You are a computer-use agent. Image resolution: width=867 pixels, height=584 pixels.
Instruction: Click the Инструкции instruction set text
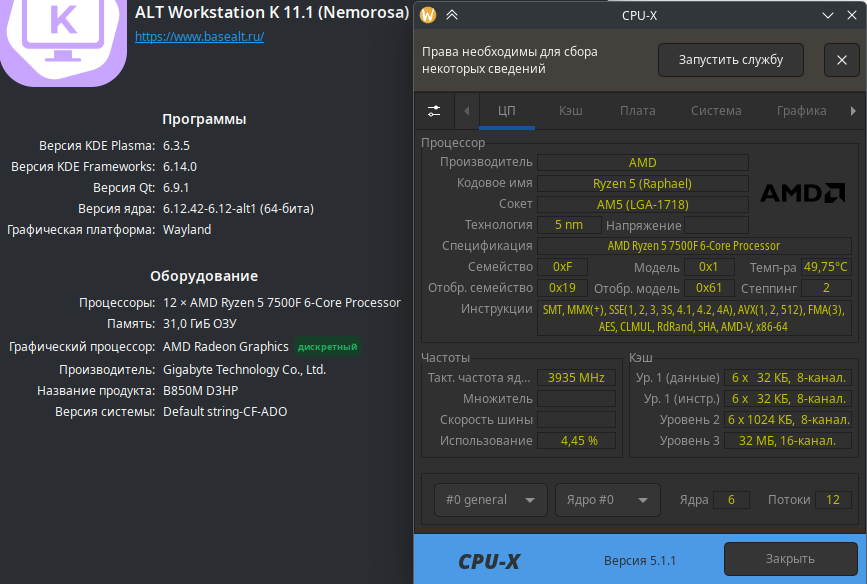coord(694,318)
